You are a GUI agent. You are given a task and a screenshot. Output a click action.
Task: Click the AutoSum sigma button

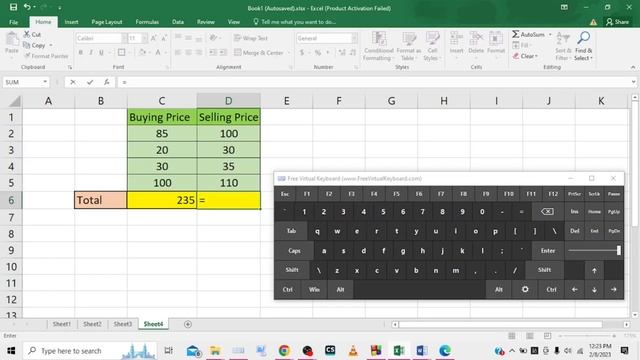528,34
